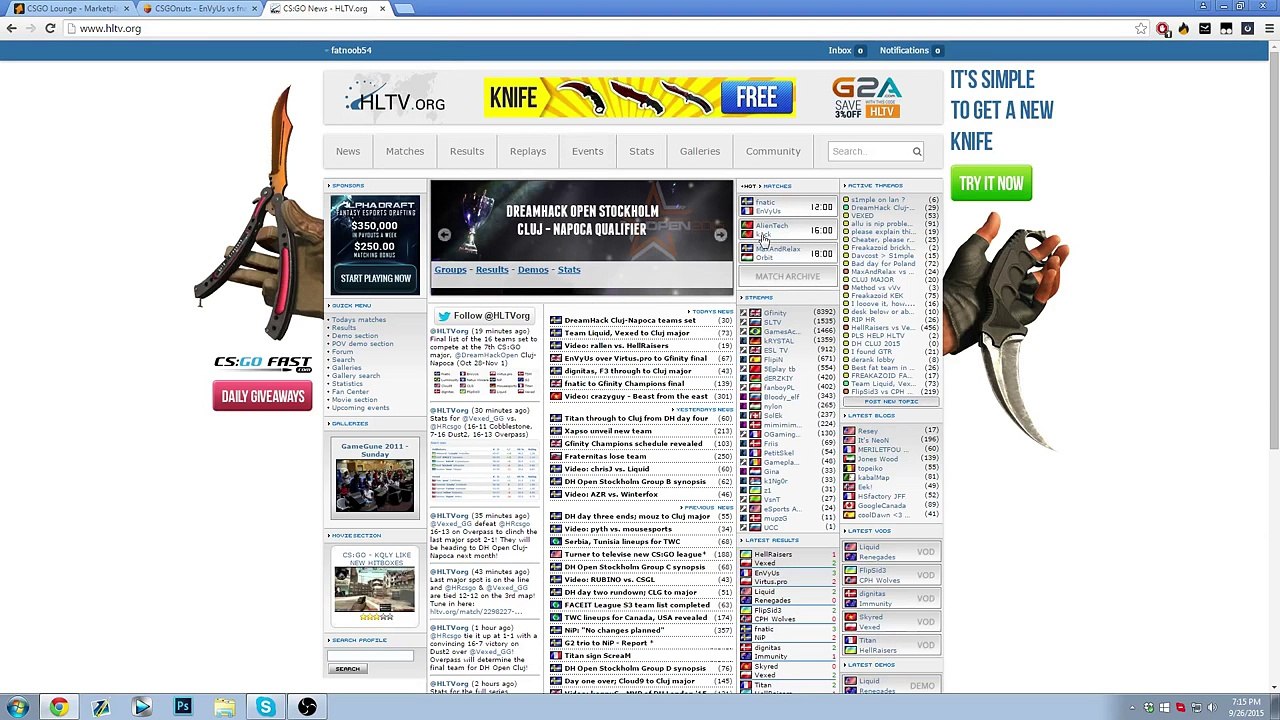Click the Search Profile text field
This screenshot has height=720, width=1280.
click(x=370, y=656)
